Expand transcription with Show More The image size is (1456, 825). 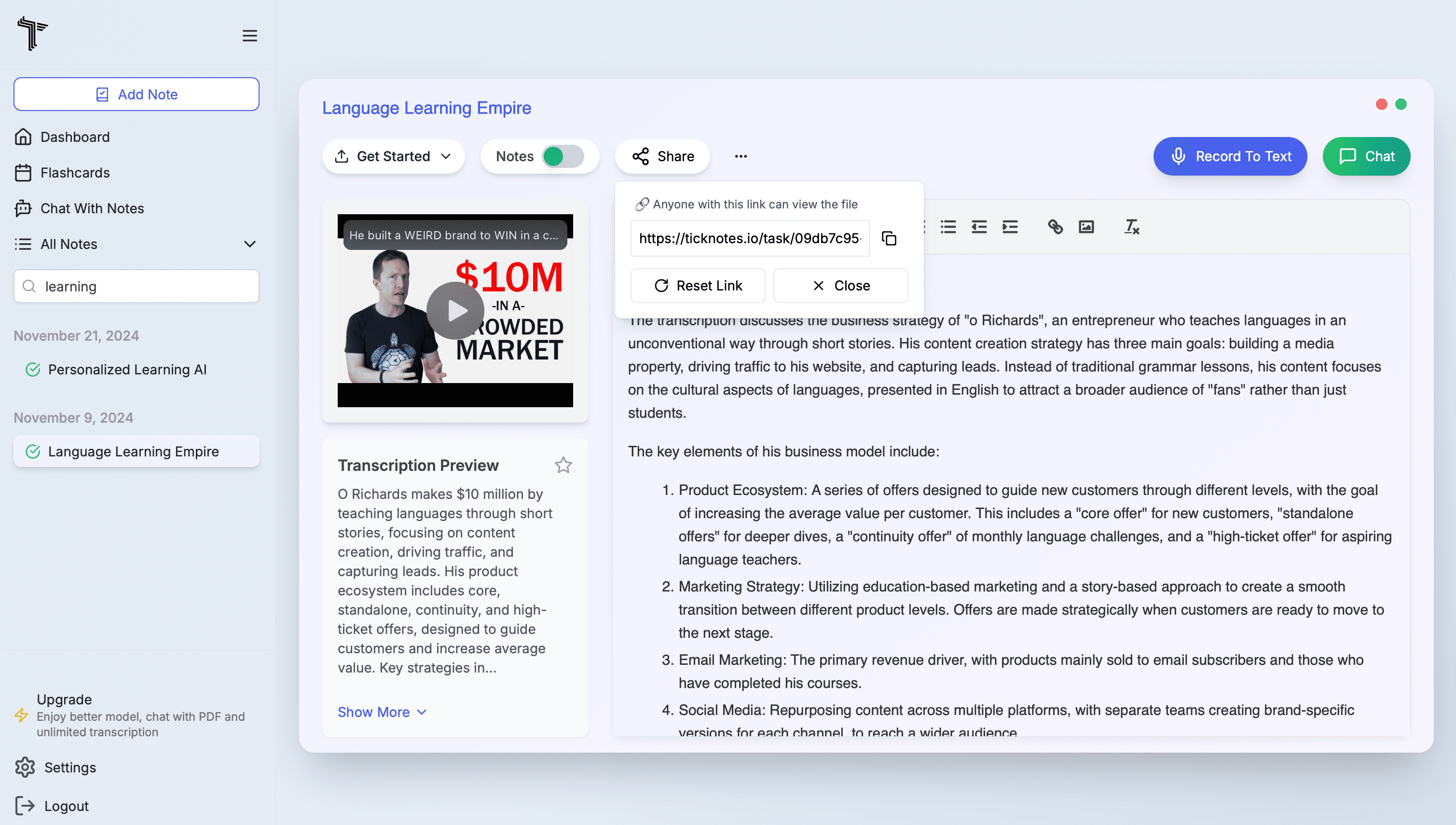pyautogui.click(x=383, y=712)
